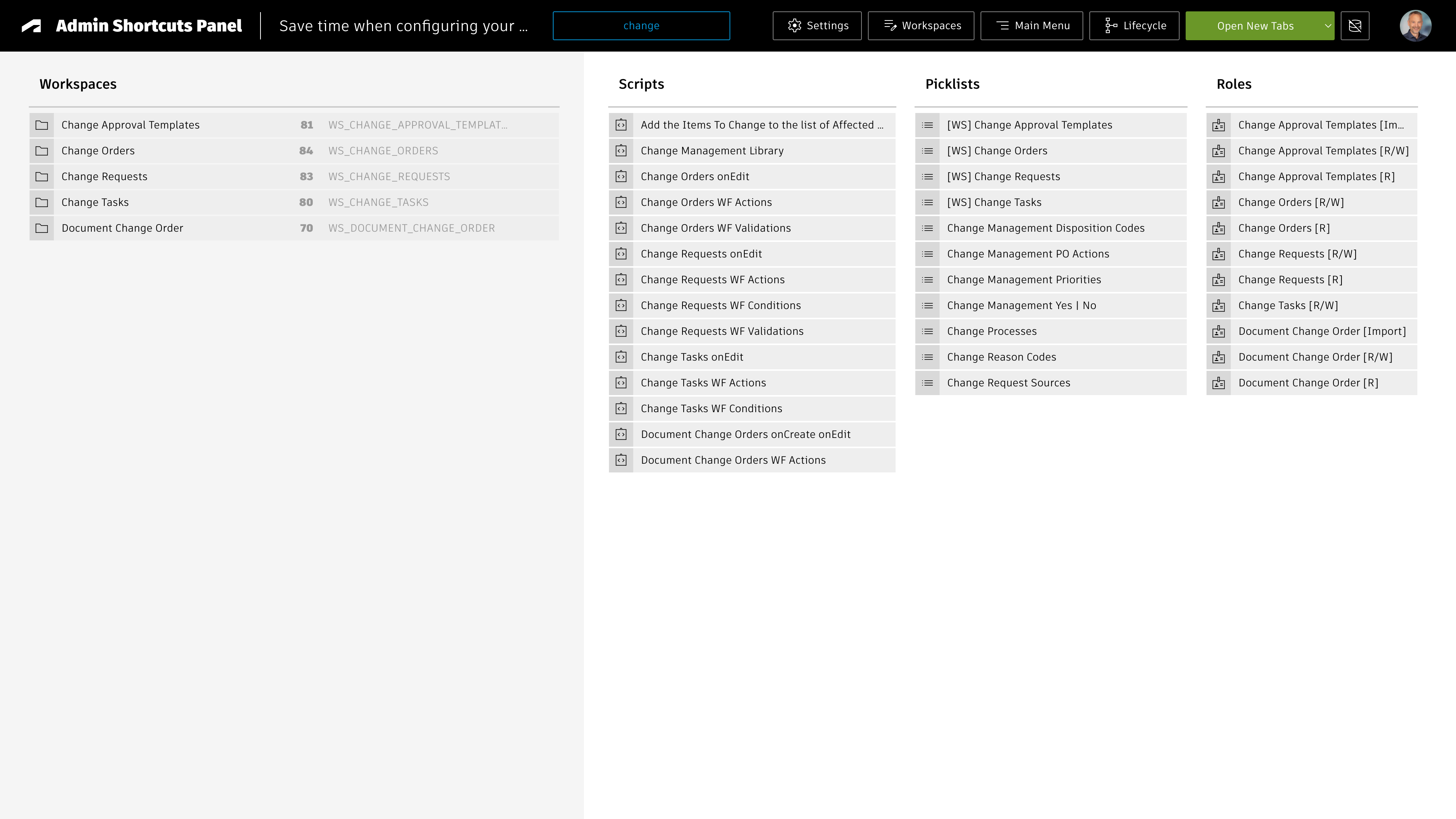1456x819 pixels.
Task: Click the script icon beside Change Tasks onEdit
Action: click(621, 357)
